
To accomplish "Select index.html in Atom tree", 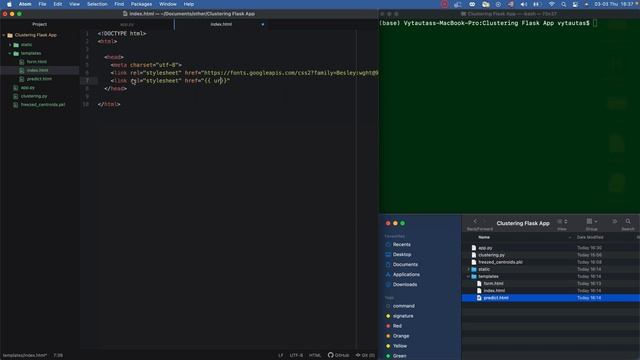I will click(x=37, y=70).
